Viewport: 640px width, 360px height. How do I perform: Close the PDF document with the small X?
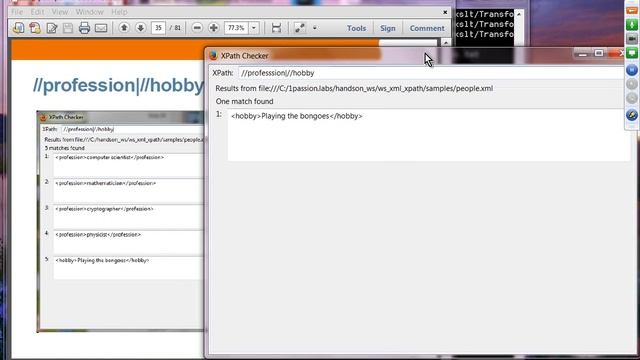(445, 12)
